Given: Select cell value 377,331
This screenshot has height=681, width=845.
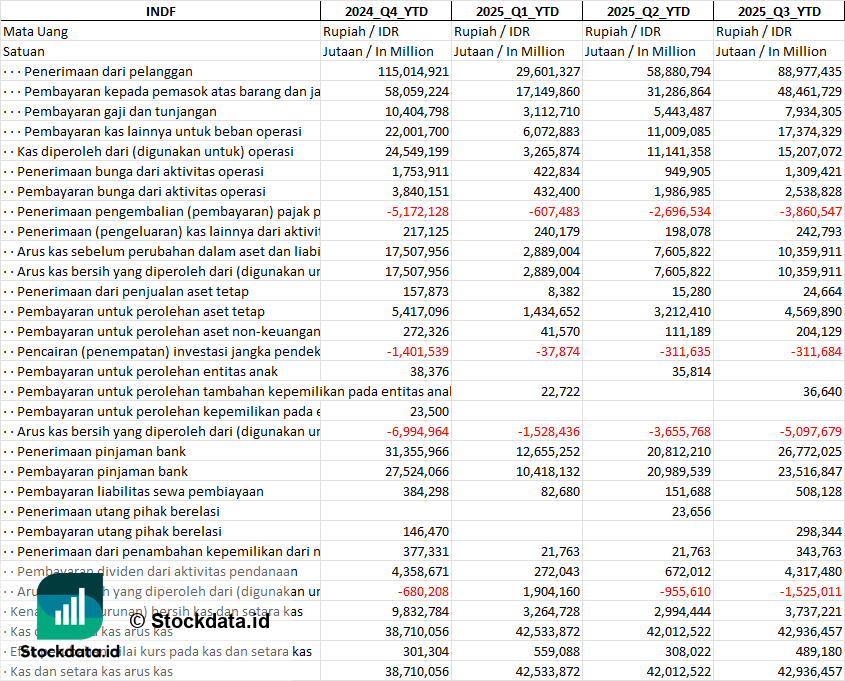Looking at the screenshot, I should [426, 551].
